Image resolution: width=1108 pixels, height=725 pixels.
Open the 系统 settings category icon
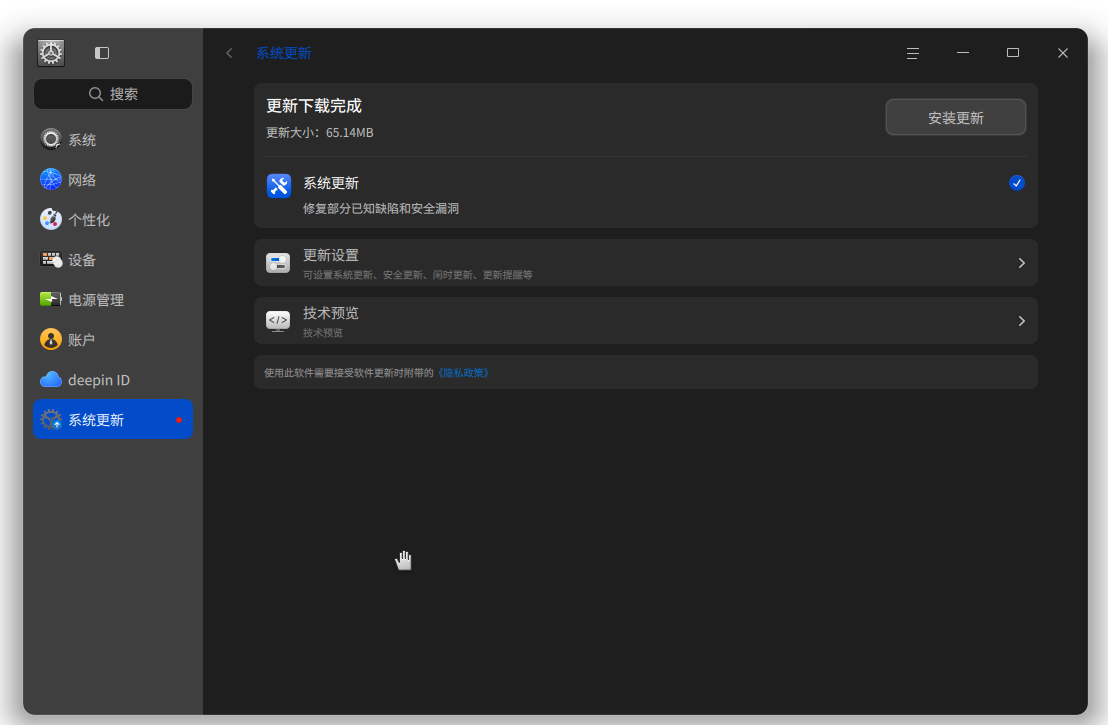pyautogui.click(x=51, y=139)
